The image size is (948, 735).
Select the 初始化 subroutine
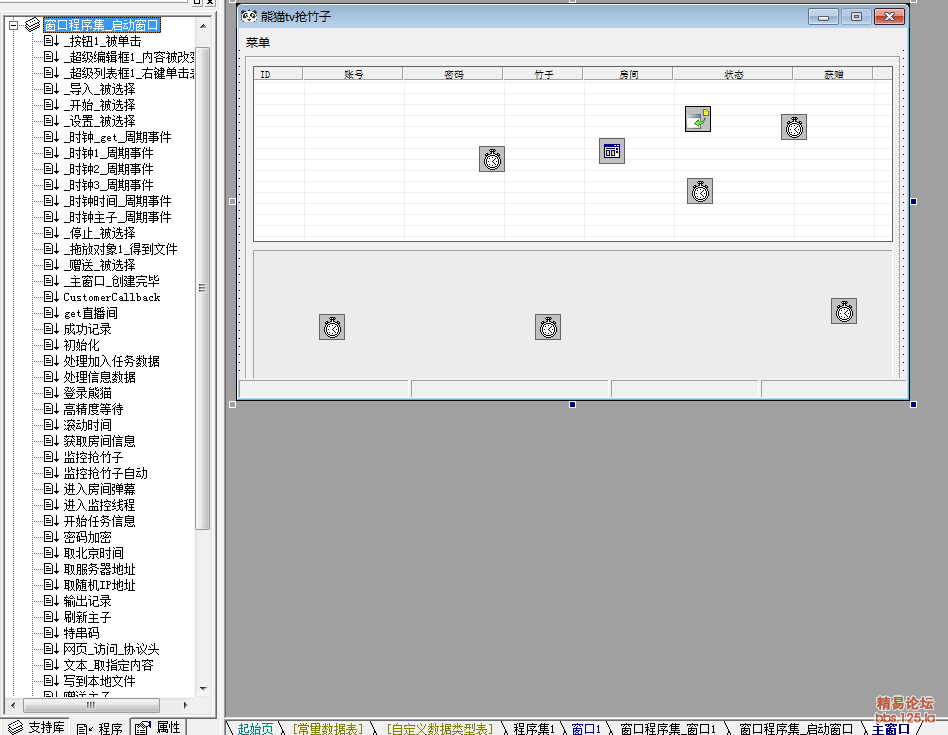pos(81,345)
